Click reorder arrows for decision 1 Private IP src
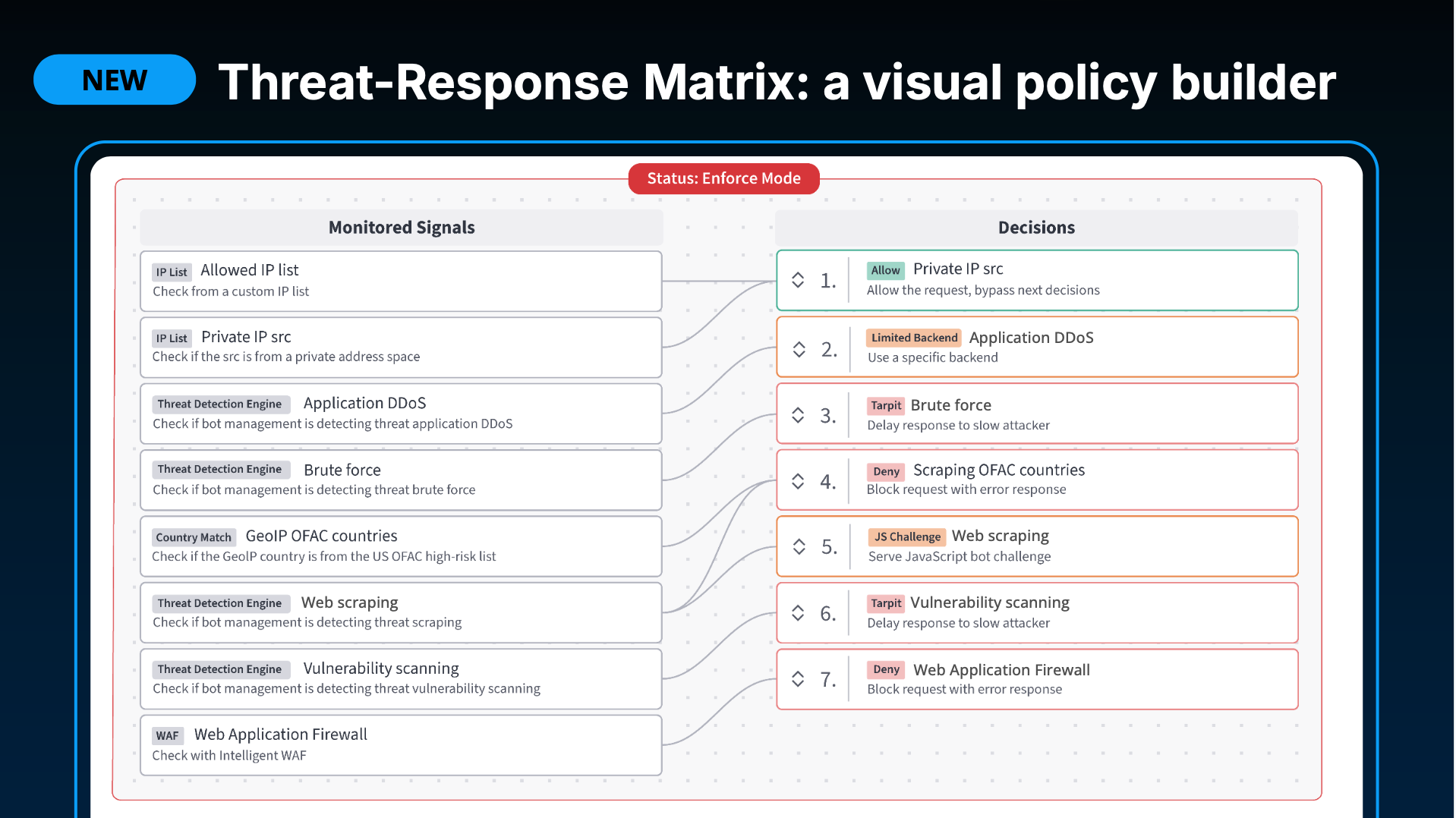The width and height of the screenshot is (1456, 818). pos(798,280)
